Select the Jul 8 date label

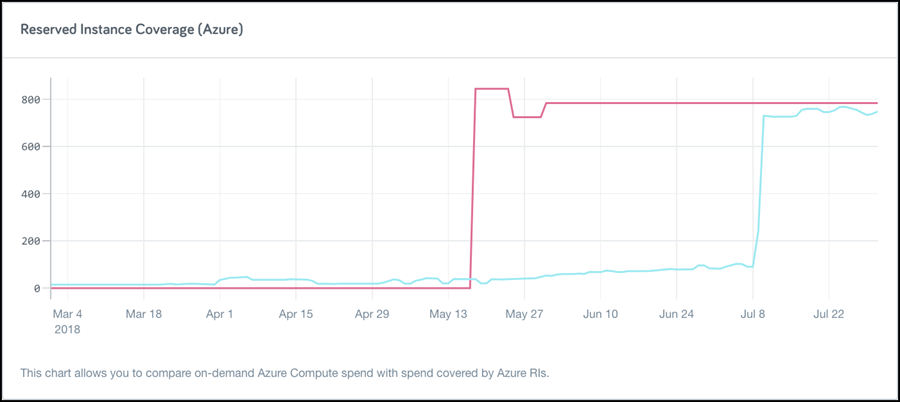tap(752, 314)
